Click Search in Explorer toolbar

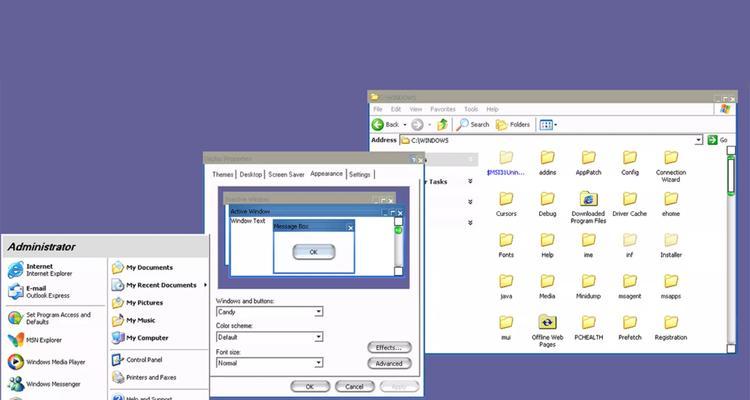pos(473,125)
